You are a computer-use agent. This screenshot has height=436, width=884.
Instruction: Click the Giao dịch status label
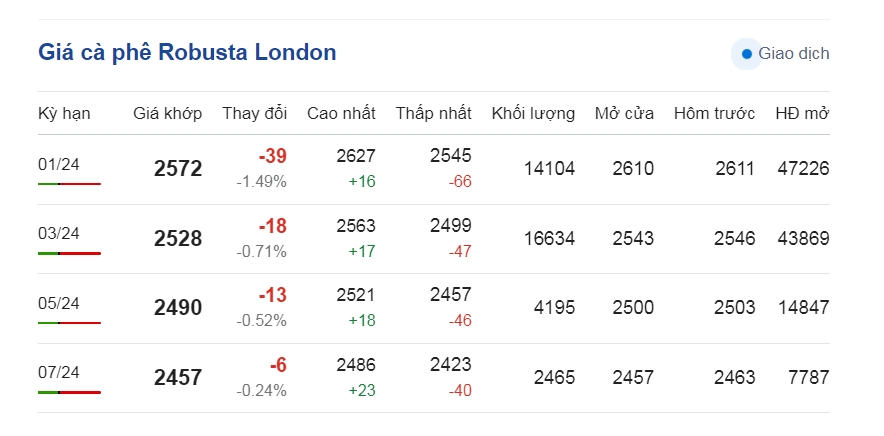(794, 54)
